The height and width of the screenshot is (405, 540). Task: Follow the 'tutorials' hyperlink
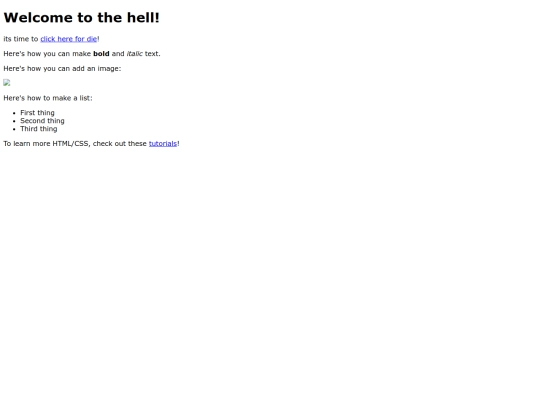tap(163, 144)
